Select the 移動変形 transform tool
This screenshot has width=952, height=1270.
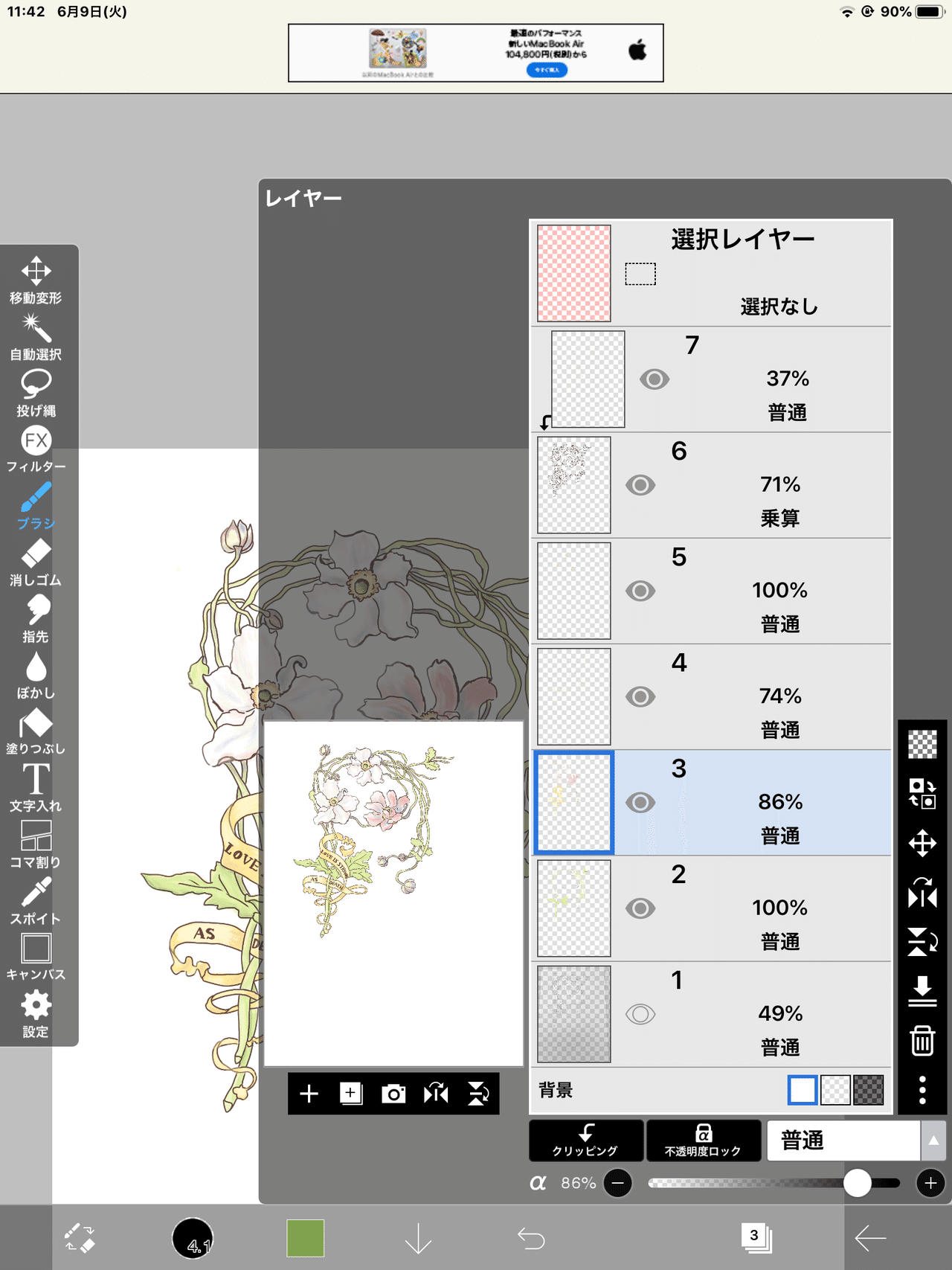click(36, 280)
